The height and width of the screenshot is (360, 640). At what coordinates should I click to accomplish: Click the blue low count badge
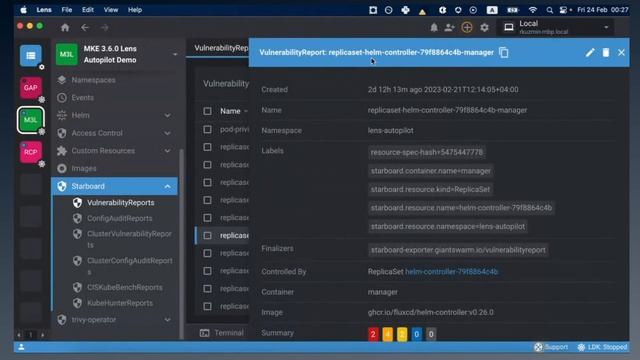coord(416,334)
